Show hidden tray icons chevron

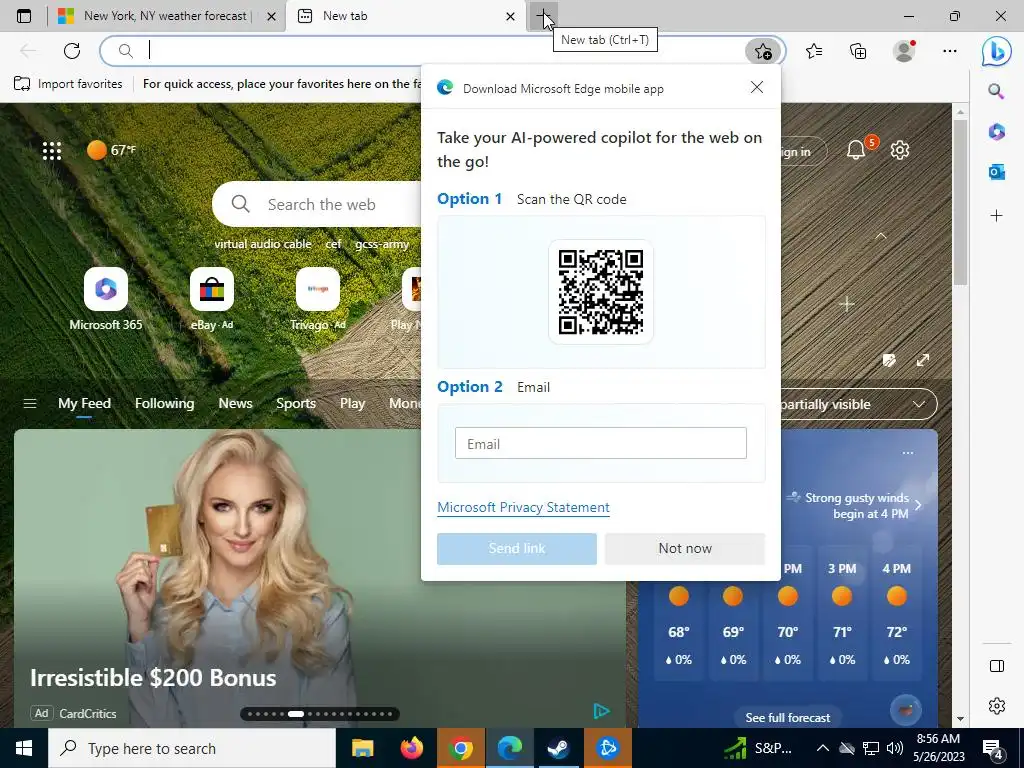tap(823, 748)
